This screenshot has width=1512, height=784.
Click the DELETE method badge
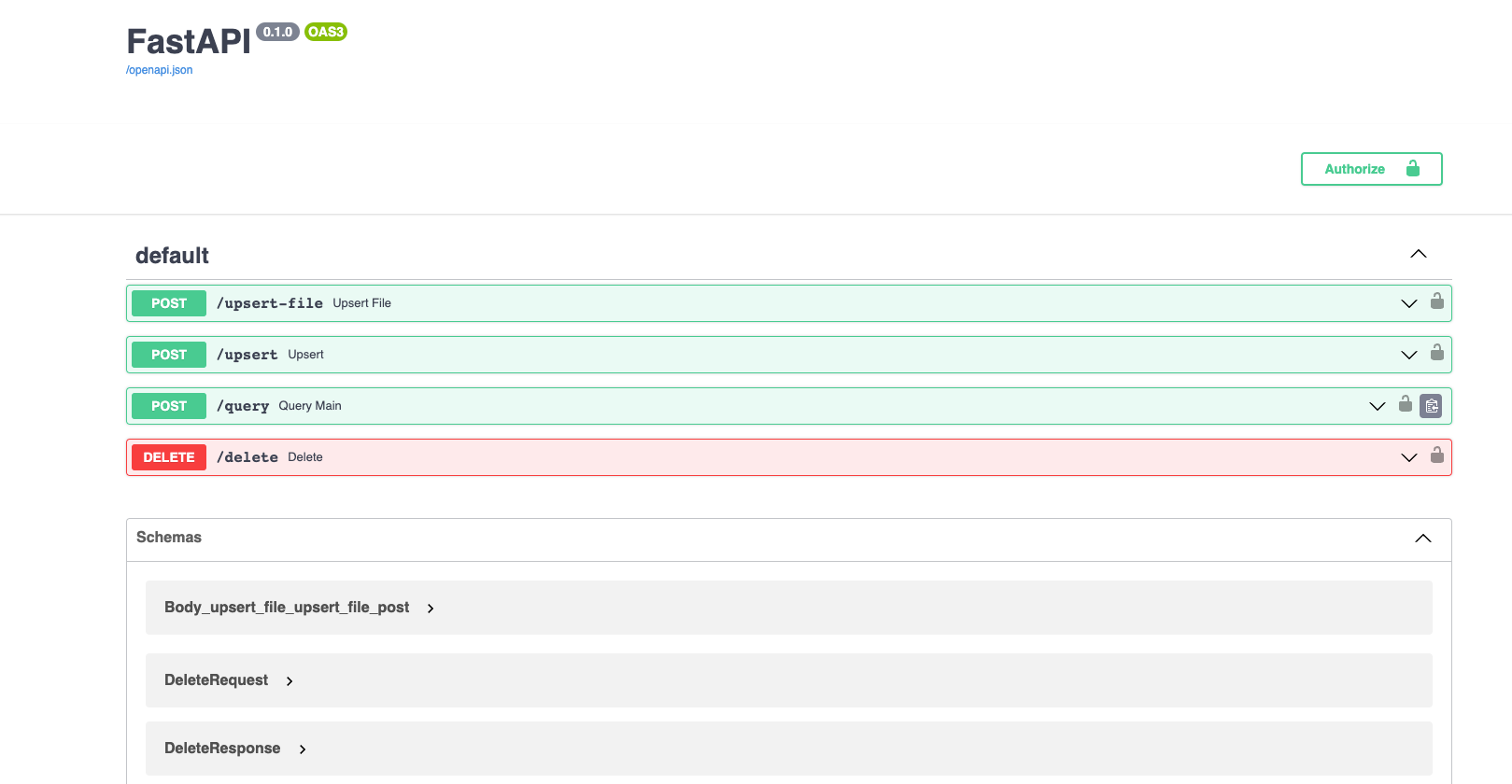169,457
